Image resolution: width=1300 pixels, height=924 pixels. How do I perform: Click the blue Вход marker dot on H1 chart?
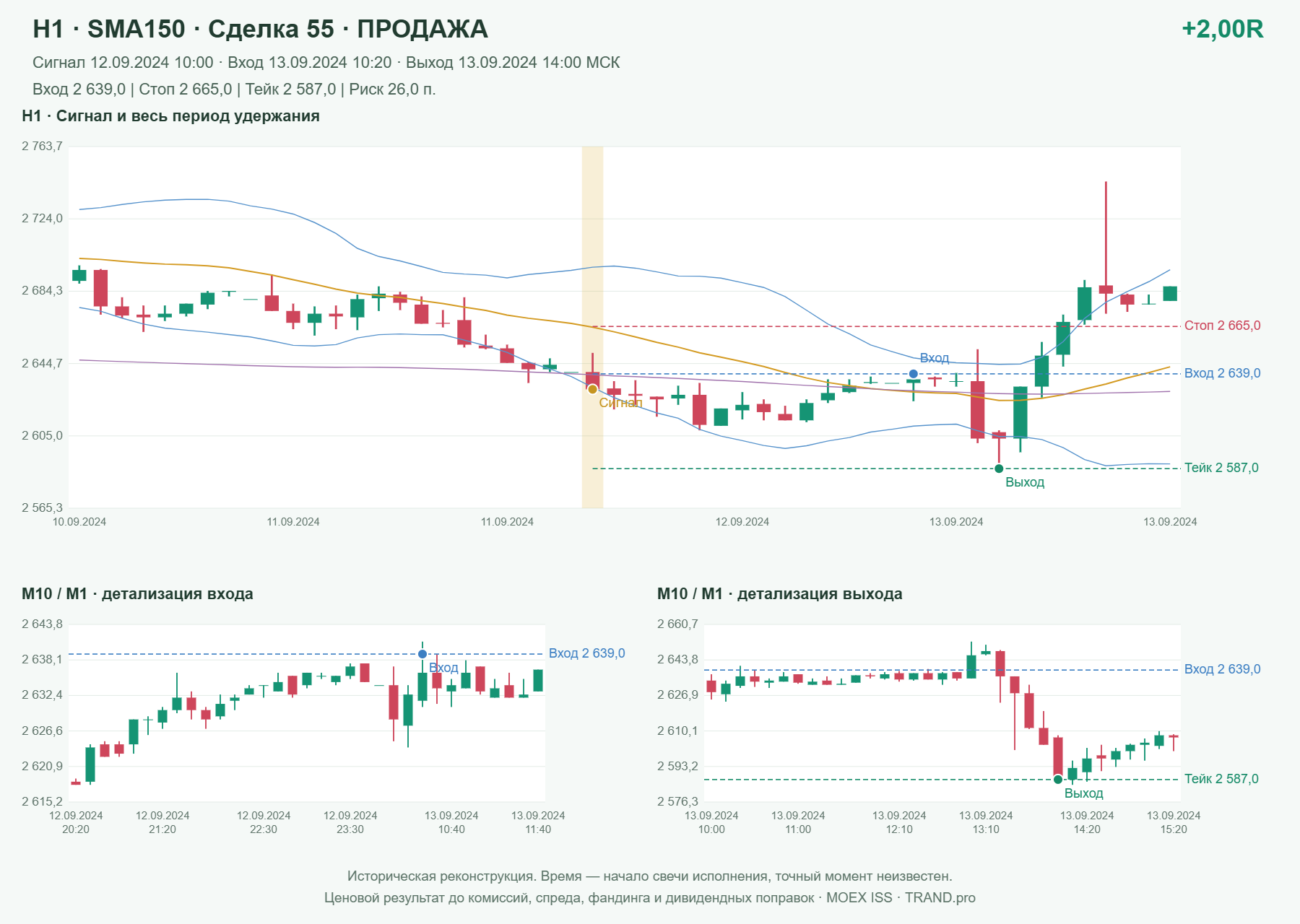914,374
